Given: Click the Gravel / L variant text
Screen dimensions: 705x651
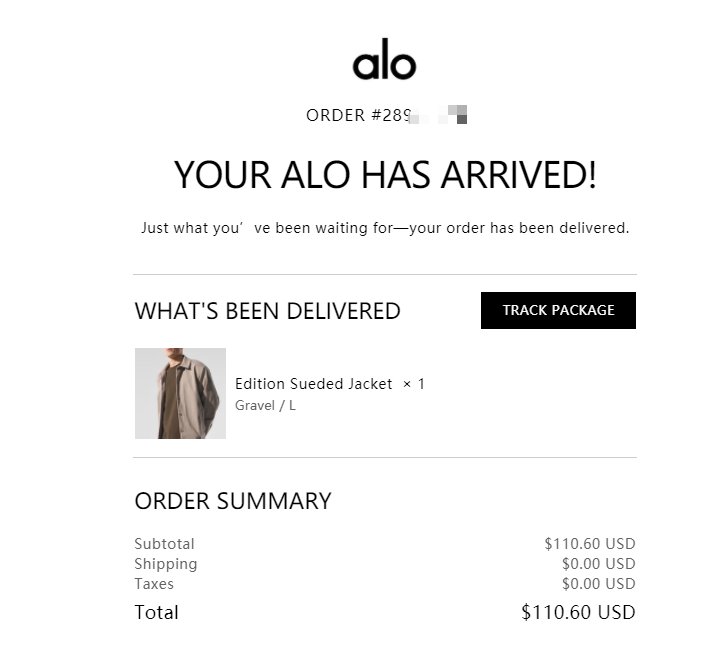Looking at the screenshot, I should (x=265, y=405).
